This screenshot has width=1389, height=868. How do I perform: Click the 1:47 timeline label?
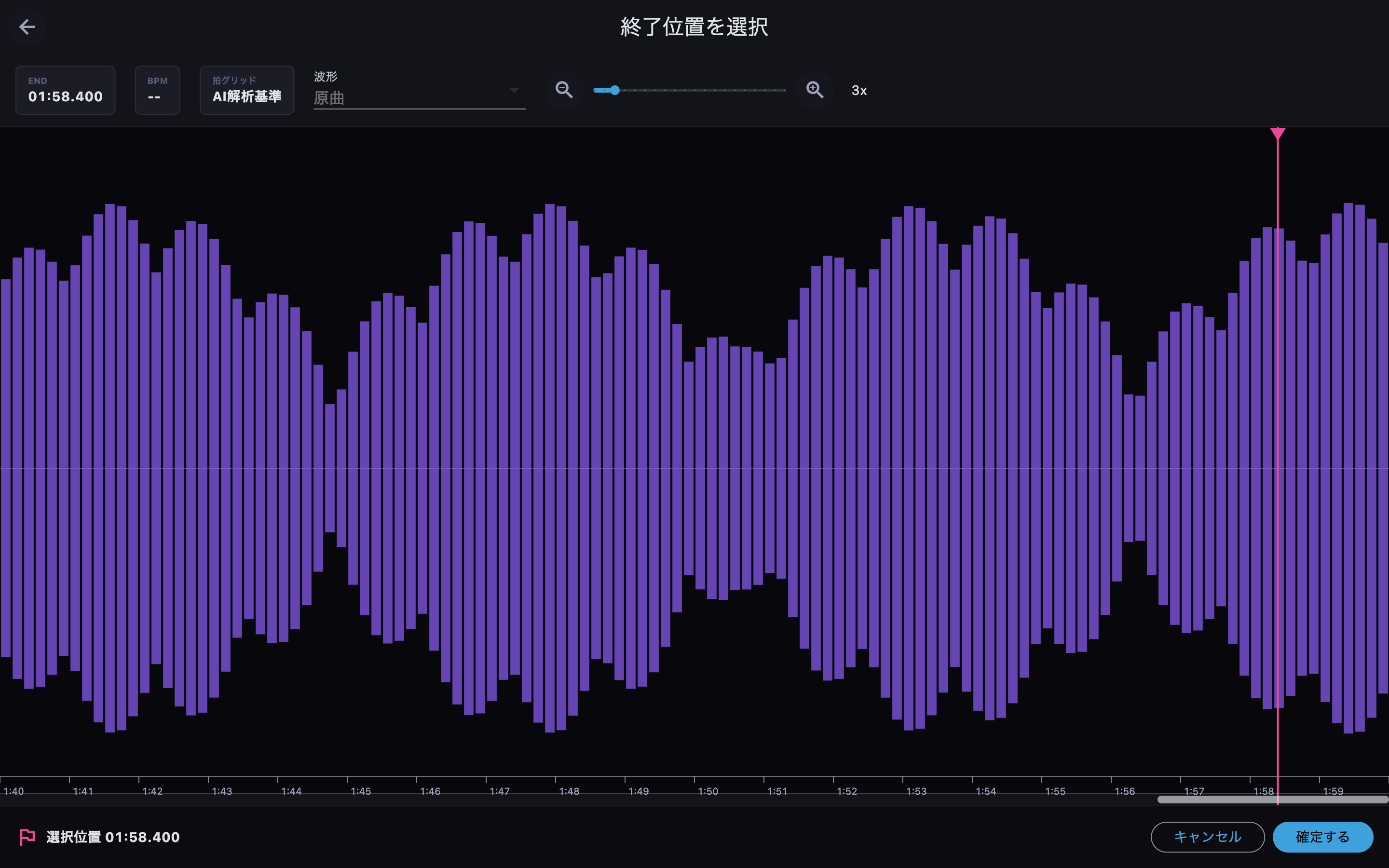(x=499, y=791)
